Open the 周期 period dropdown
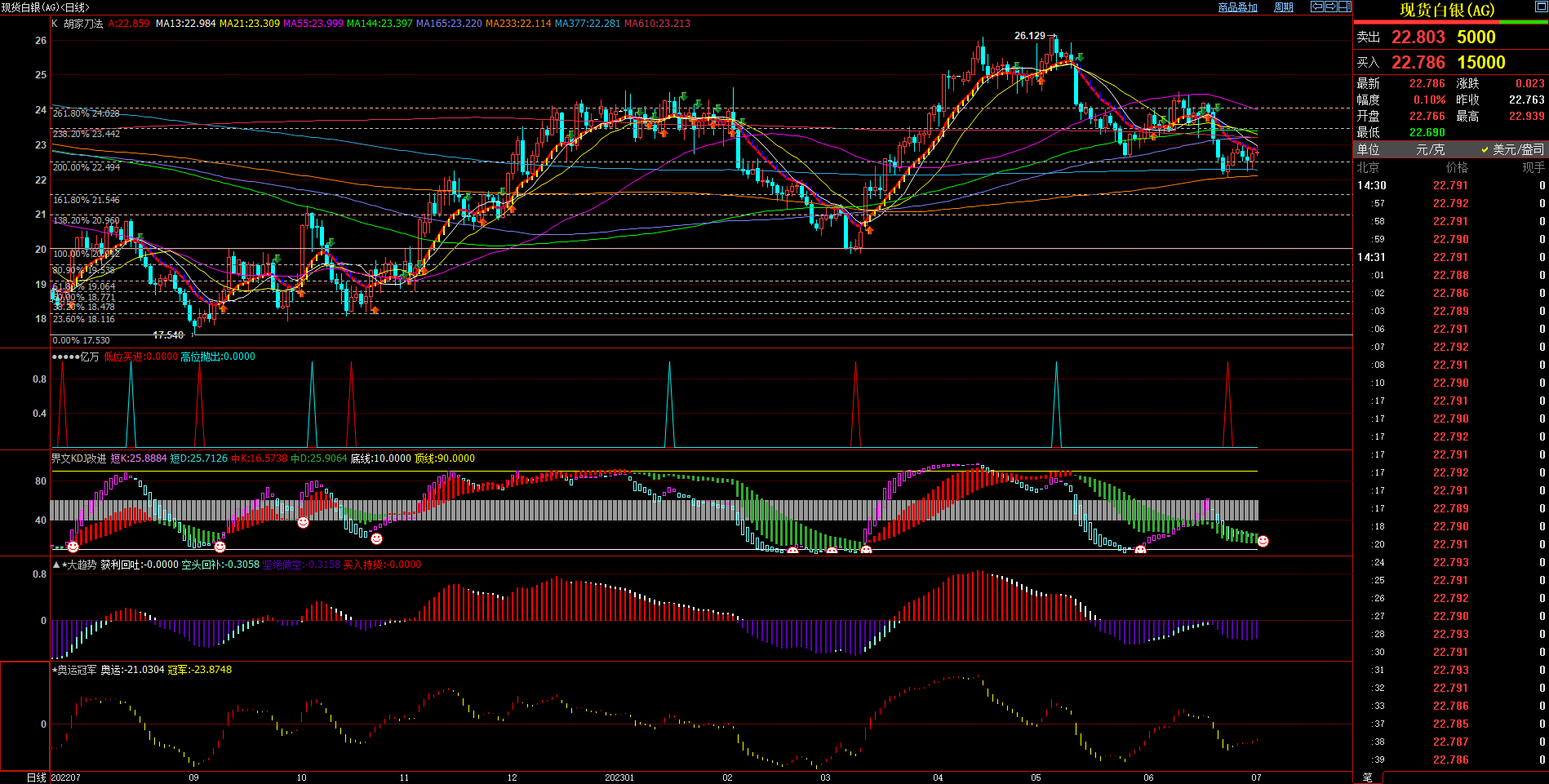 (1284, 7)
